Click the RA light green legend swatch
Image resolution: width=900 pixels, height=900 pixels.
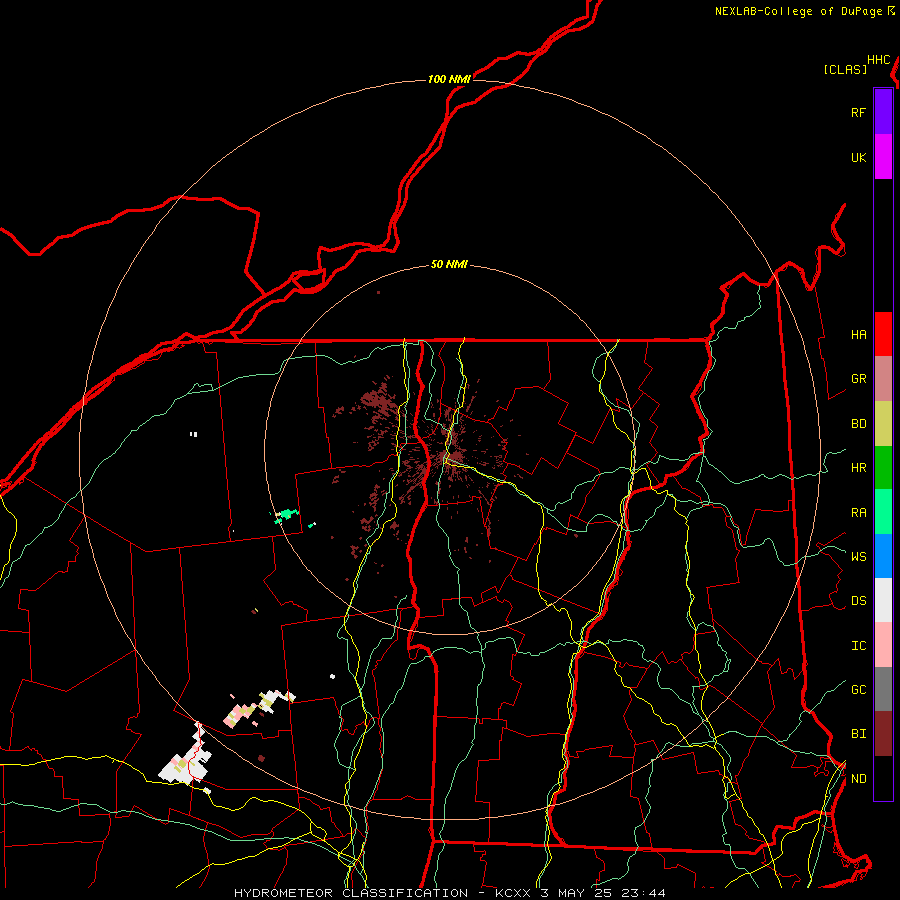[x=883, y=512]
